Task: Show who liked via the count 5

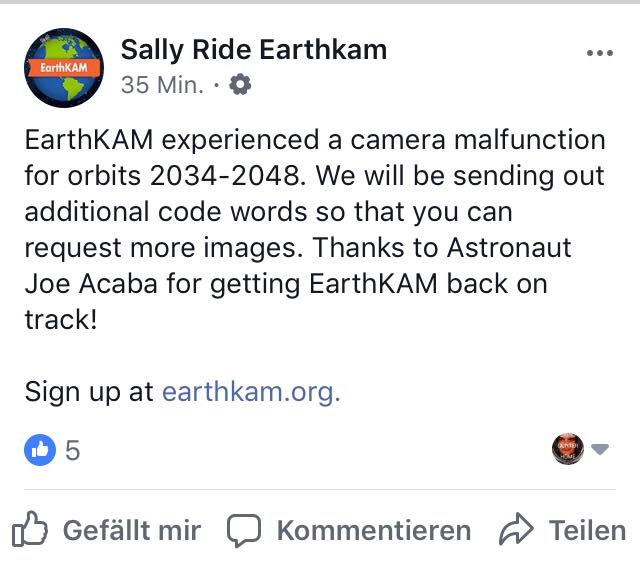Action: click(73, 450)
